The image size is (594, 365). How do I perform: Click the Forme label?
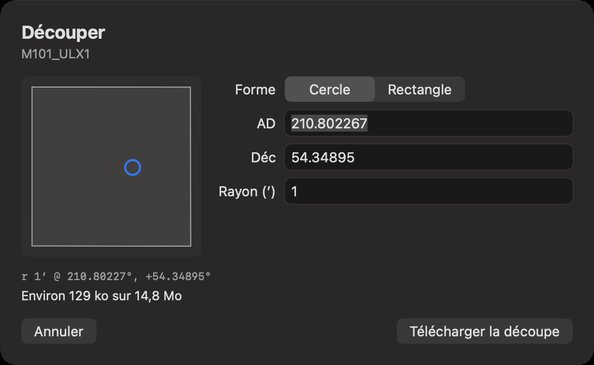pos(255,90)
